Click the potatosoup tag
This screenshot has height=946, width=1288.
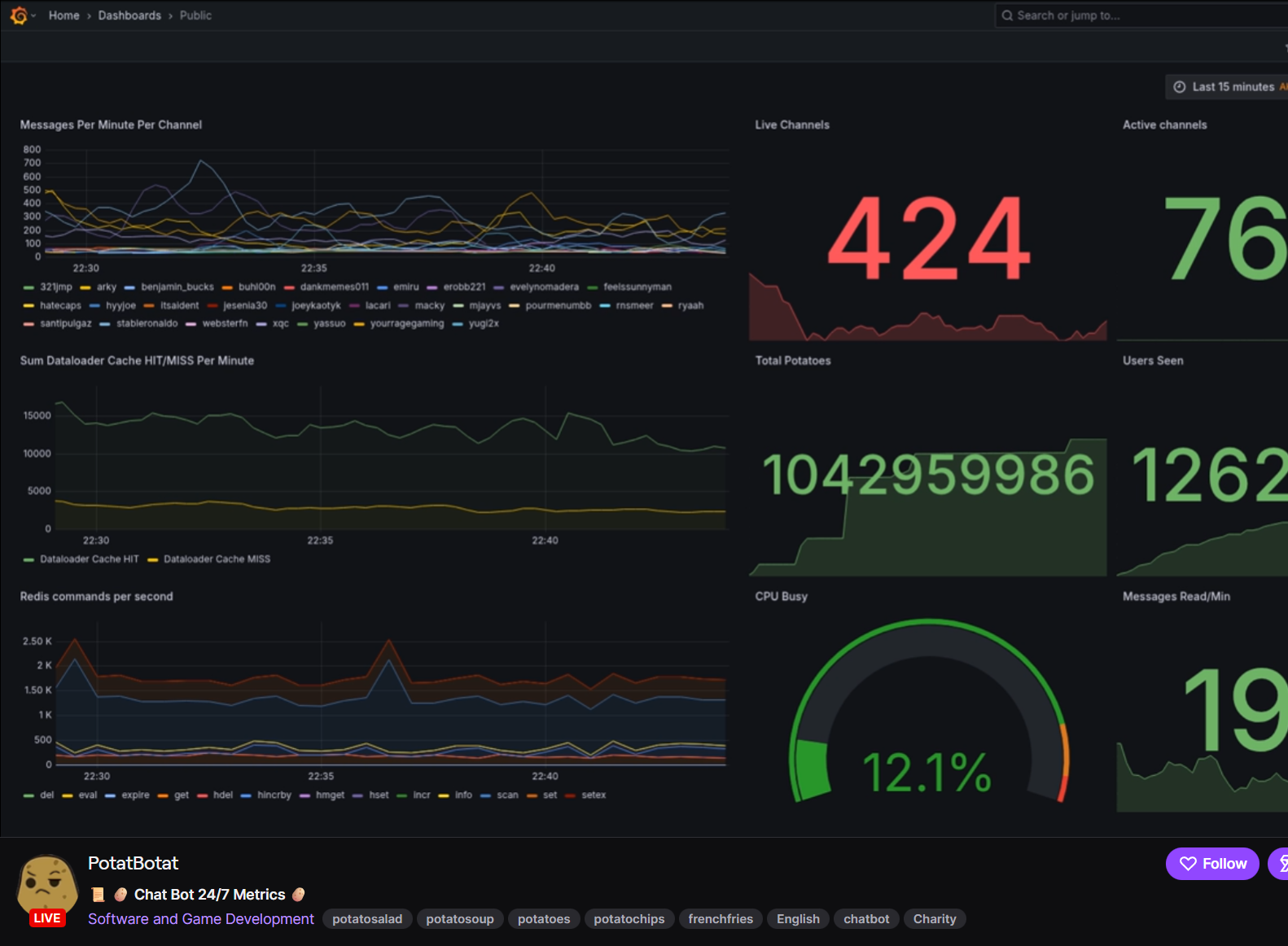click(x=460, y=919)
